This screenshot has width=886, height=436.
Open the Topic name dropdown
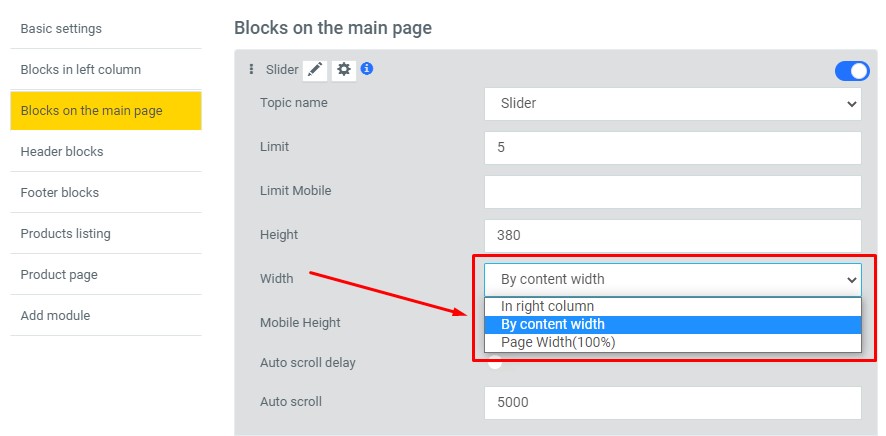(x=672, y=104)
